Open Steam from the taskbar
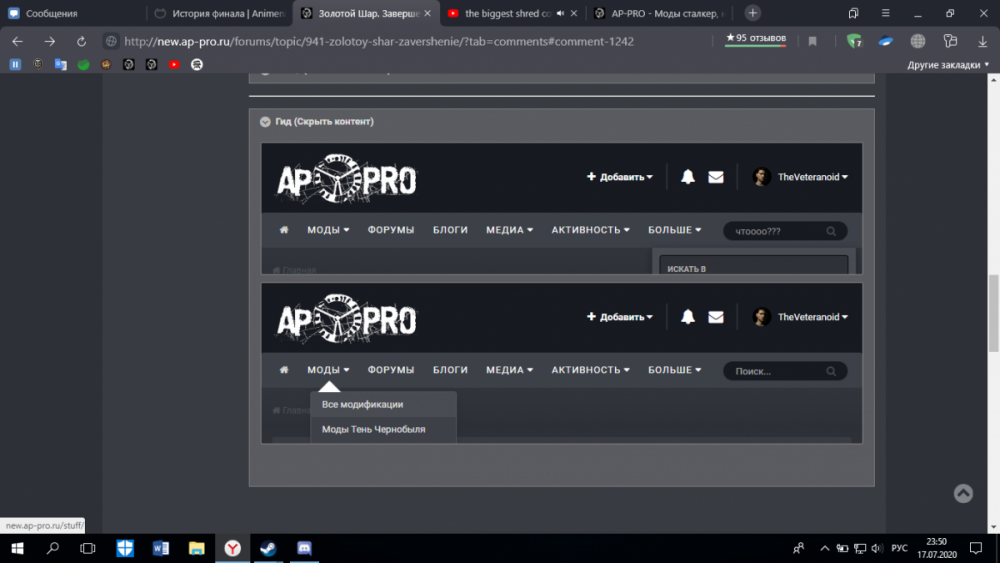This screenshot has height=563, width=1000. (x=268, y=548)
